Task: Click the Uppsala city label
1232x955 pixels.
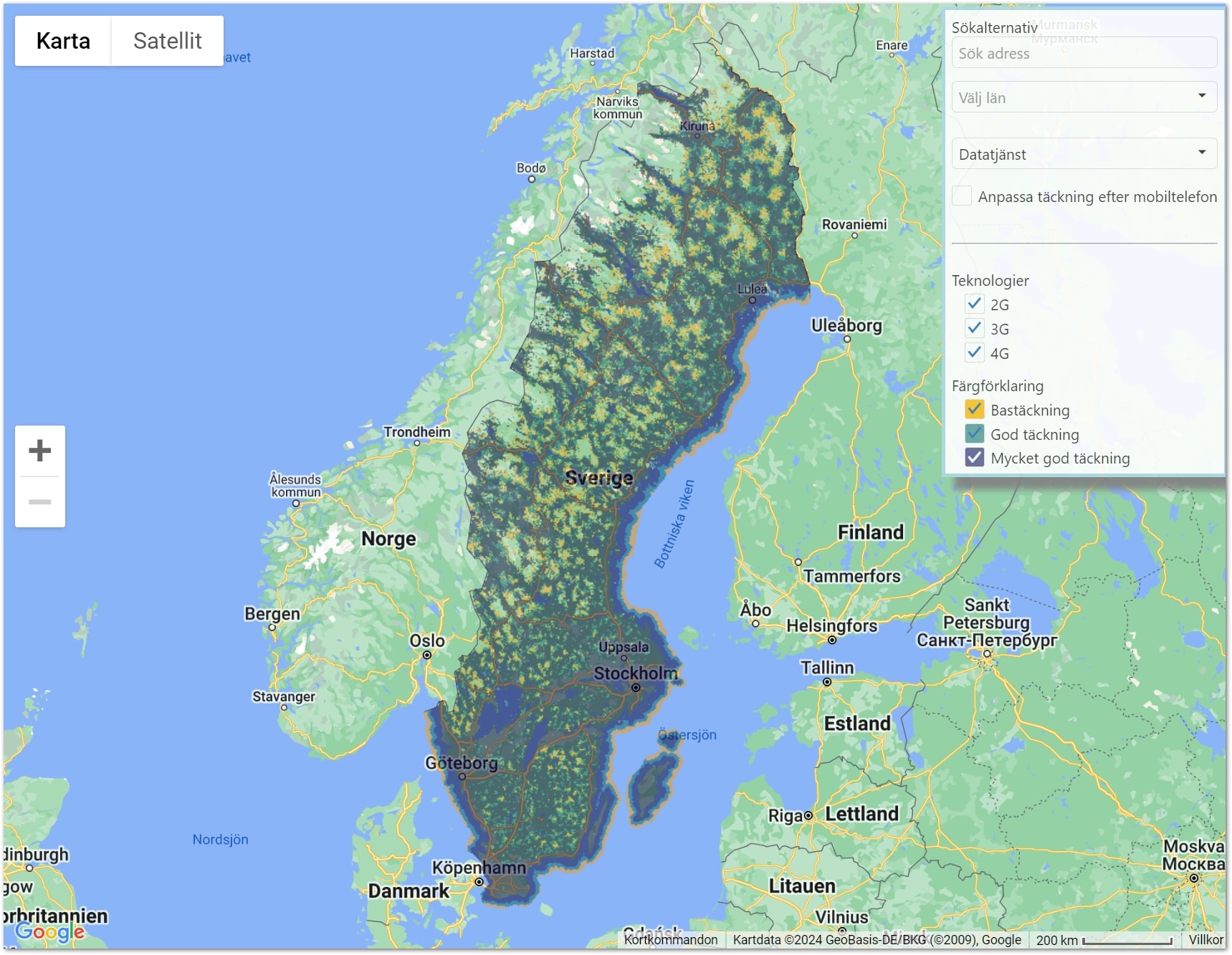Action: click(624, 647)
